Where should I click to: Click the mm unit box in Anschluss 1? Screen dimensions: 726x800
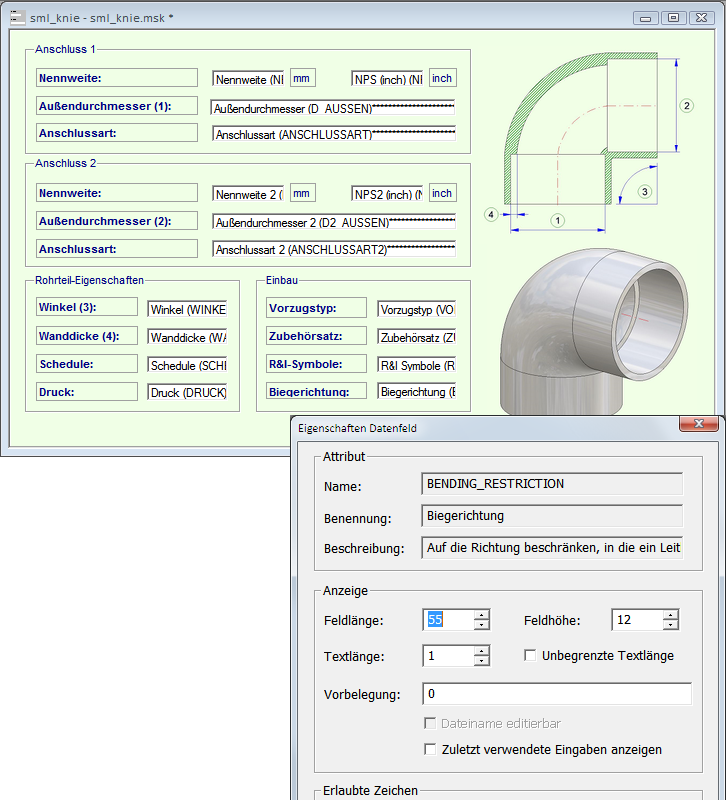click(302, 79)
